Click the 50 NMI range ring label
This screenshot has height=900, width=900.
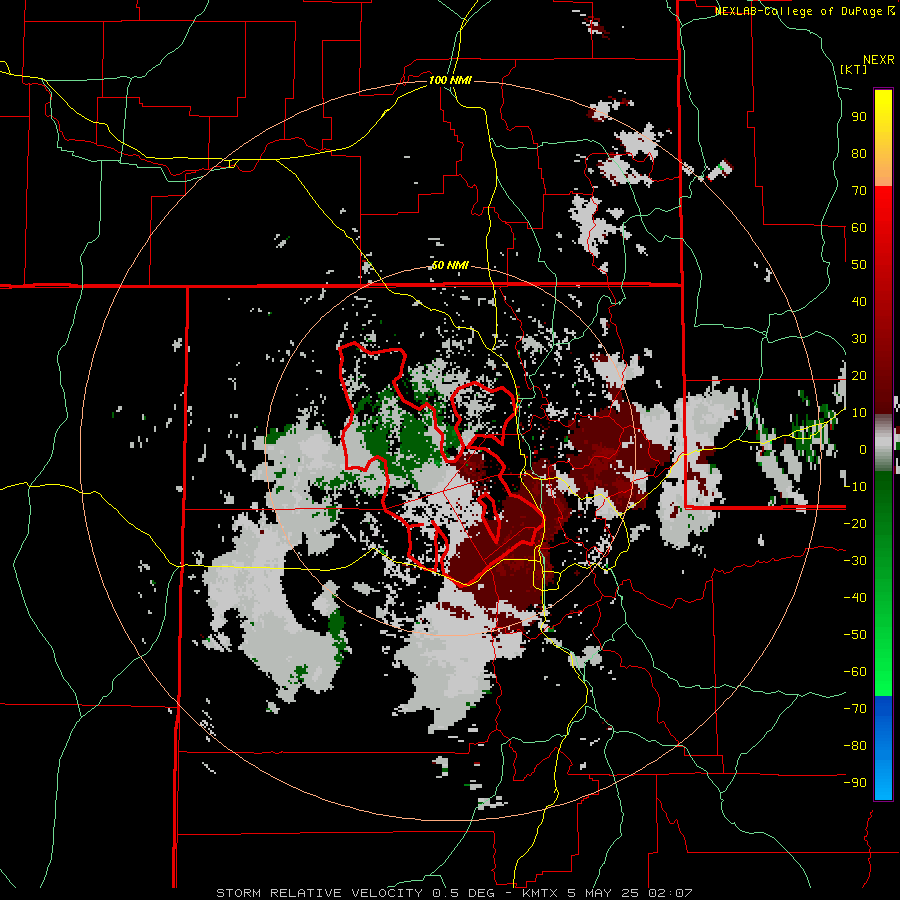pos(450,265)
